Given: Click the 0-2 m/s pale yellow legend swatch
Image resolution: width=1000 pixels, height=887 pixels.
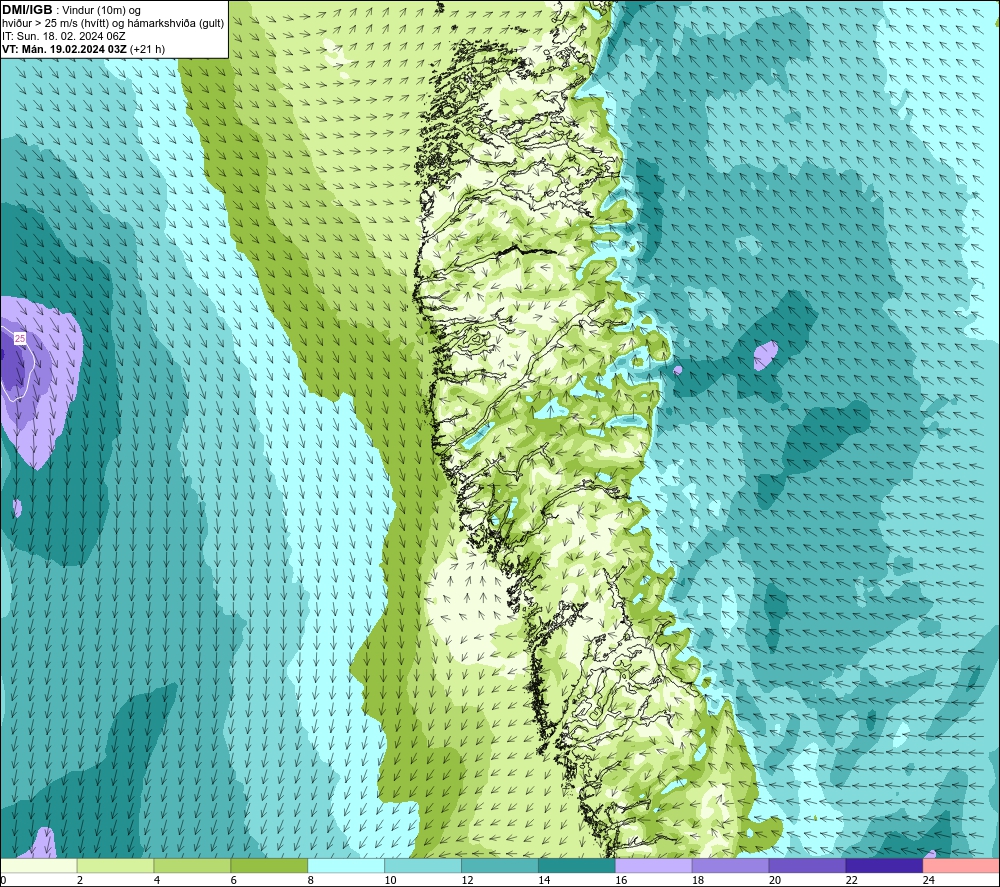Looking at the screenshot, I should [38, 865].
